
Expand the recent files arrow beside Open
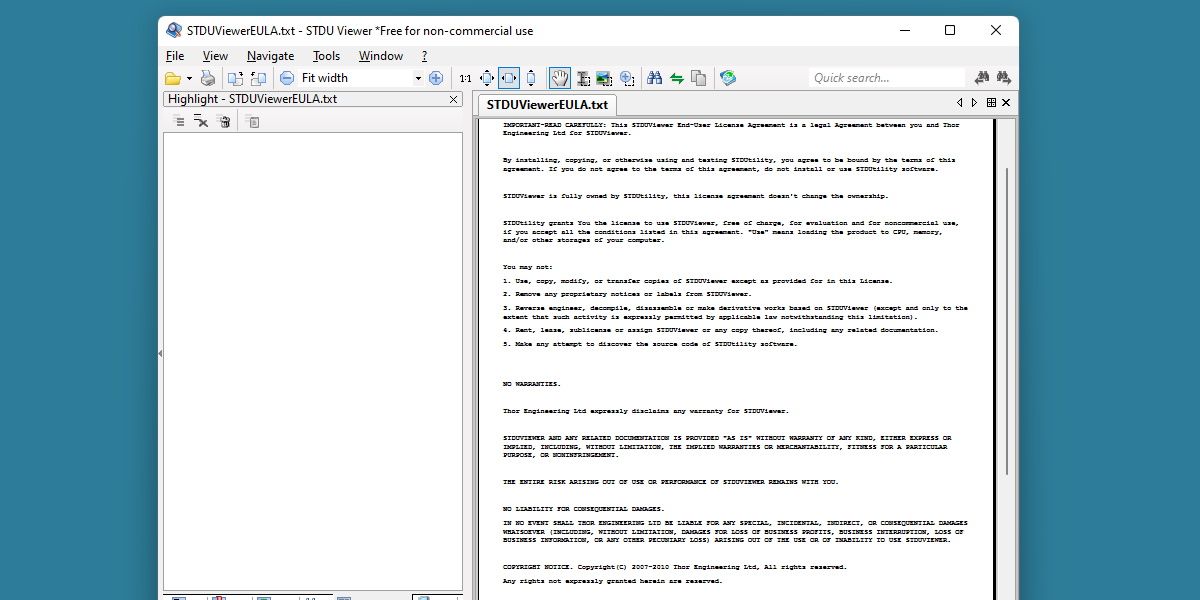[188, 78]
